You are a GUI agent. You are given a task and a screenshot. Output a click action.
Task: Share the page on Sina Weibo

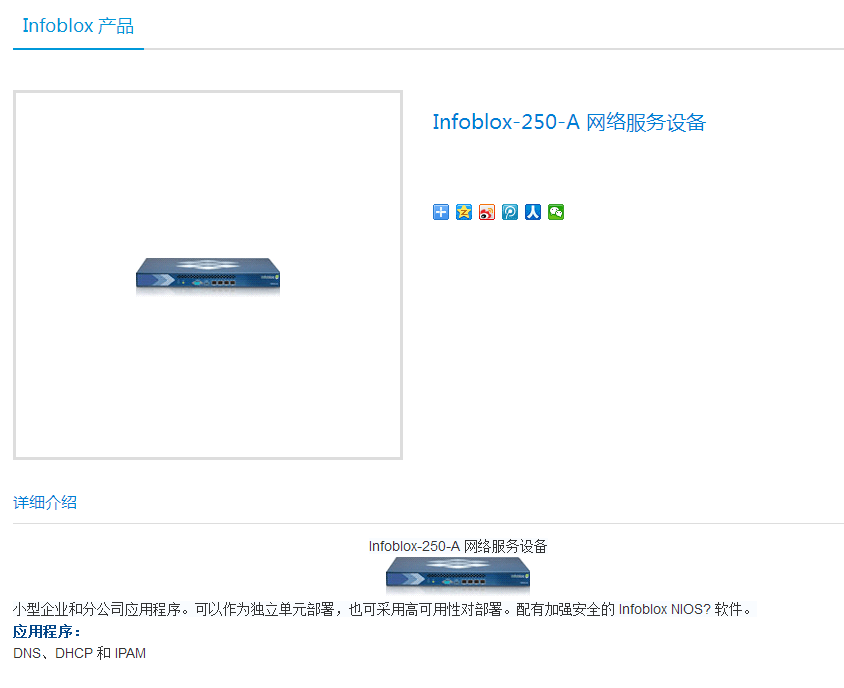(487, 212)
